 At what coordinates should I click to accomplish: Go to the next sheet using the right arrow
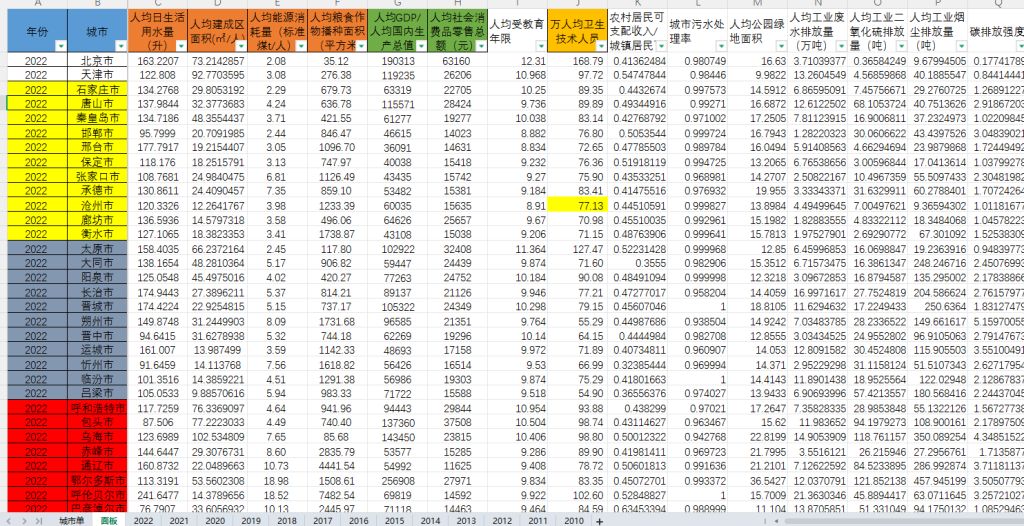pyautogui.click(x=25, y=521)
